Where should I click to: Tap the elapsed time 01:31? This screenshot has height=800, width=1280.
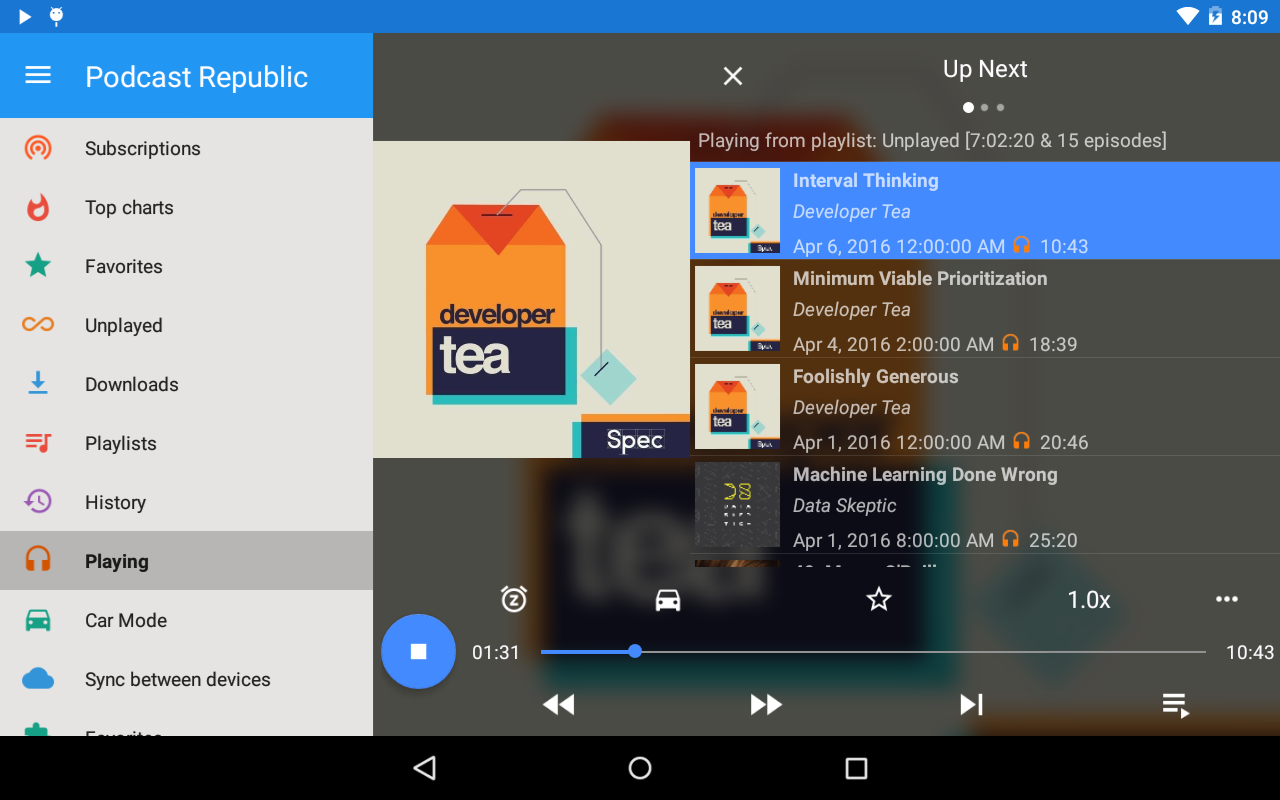[x=496, y=653]
